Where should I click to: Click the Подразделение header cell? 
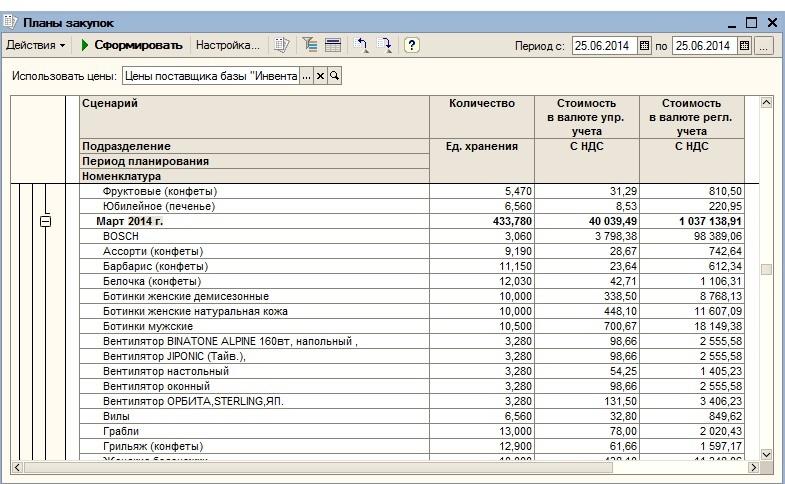coord(254,146)
